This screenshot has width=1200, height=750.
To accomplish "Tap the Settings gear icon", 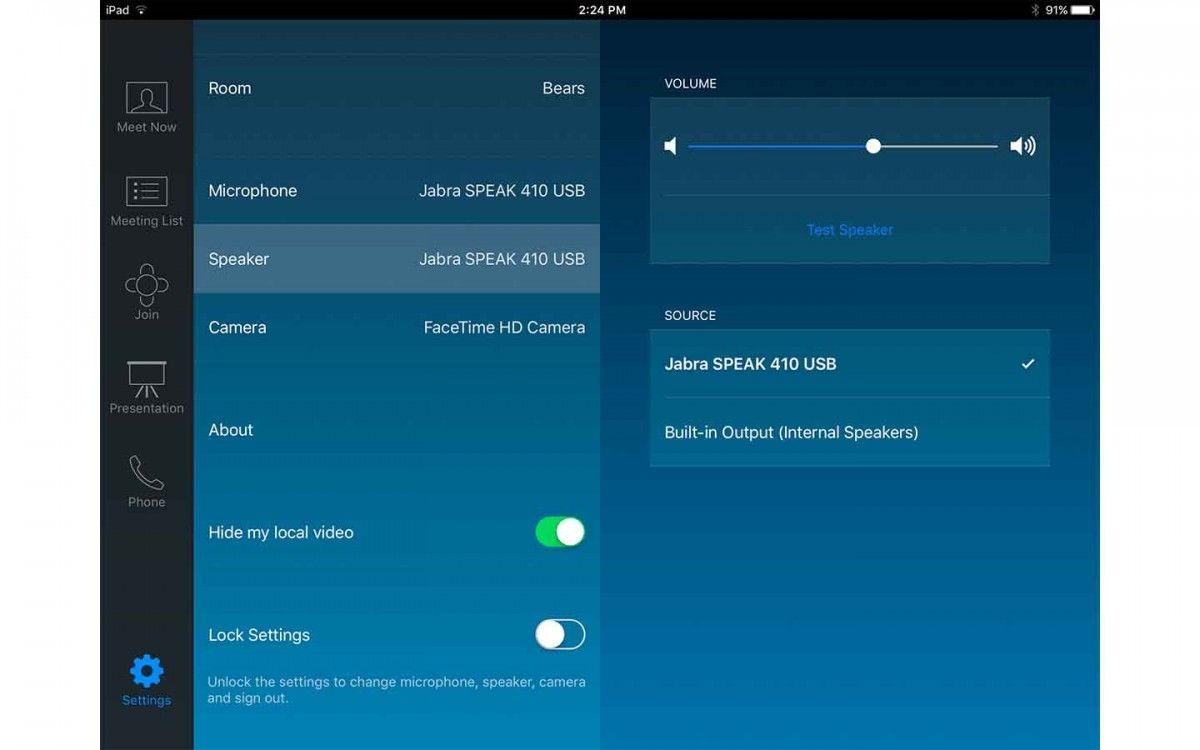I will 146,671.
